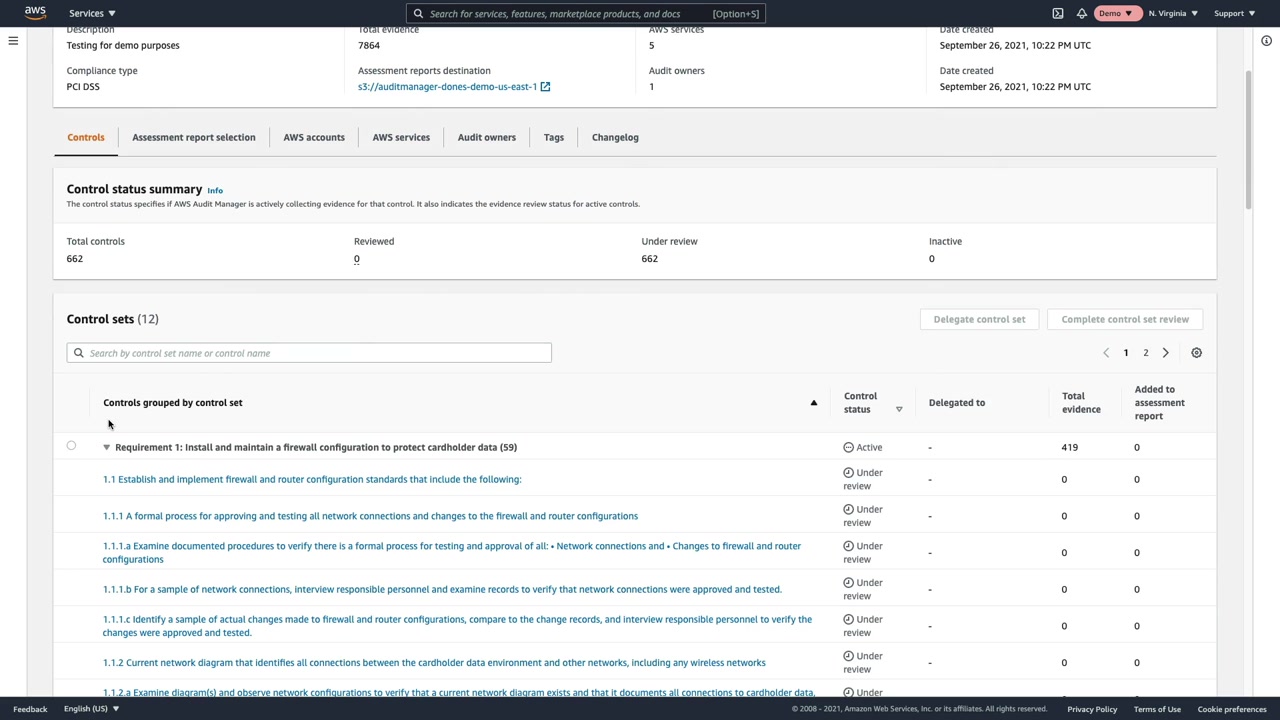Click the control set search field

[309, 353]
